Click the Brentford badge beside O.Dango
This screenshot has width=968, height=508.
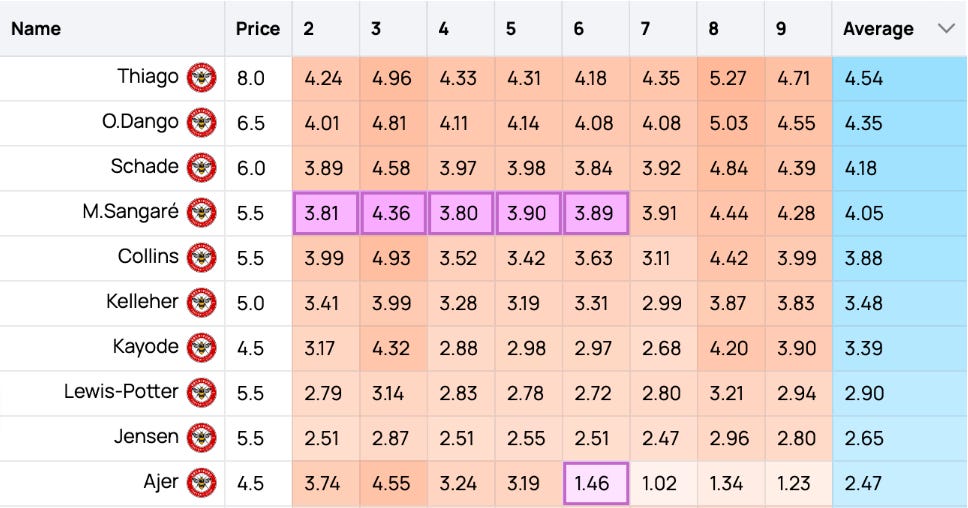[202, 123]
